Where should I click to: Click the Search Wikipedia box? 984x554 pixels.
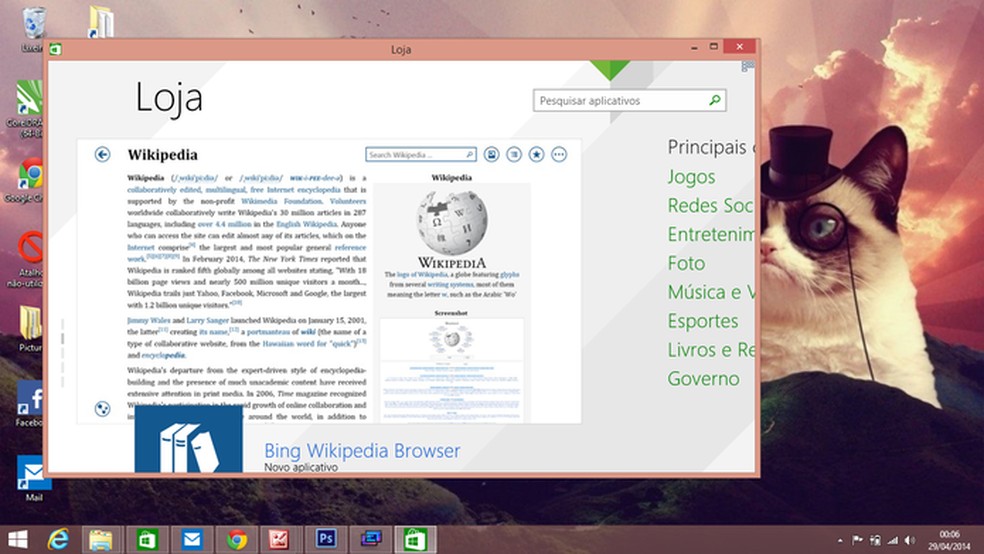pyautogui.click(x=420, y=154)
